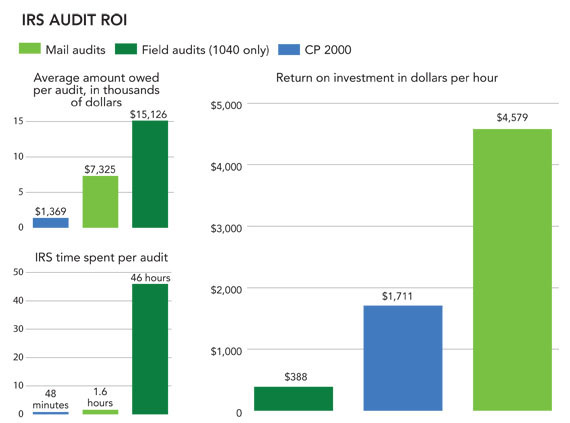Image resolution: width=570 pixels, height=423 pixels.
Task: Click the 48 minutes CP 2000 time bar
Action: (x=51, y=413)
